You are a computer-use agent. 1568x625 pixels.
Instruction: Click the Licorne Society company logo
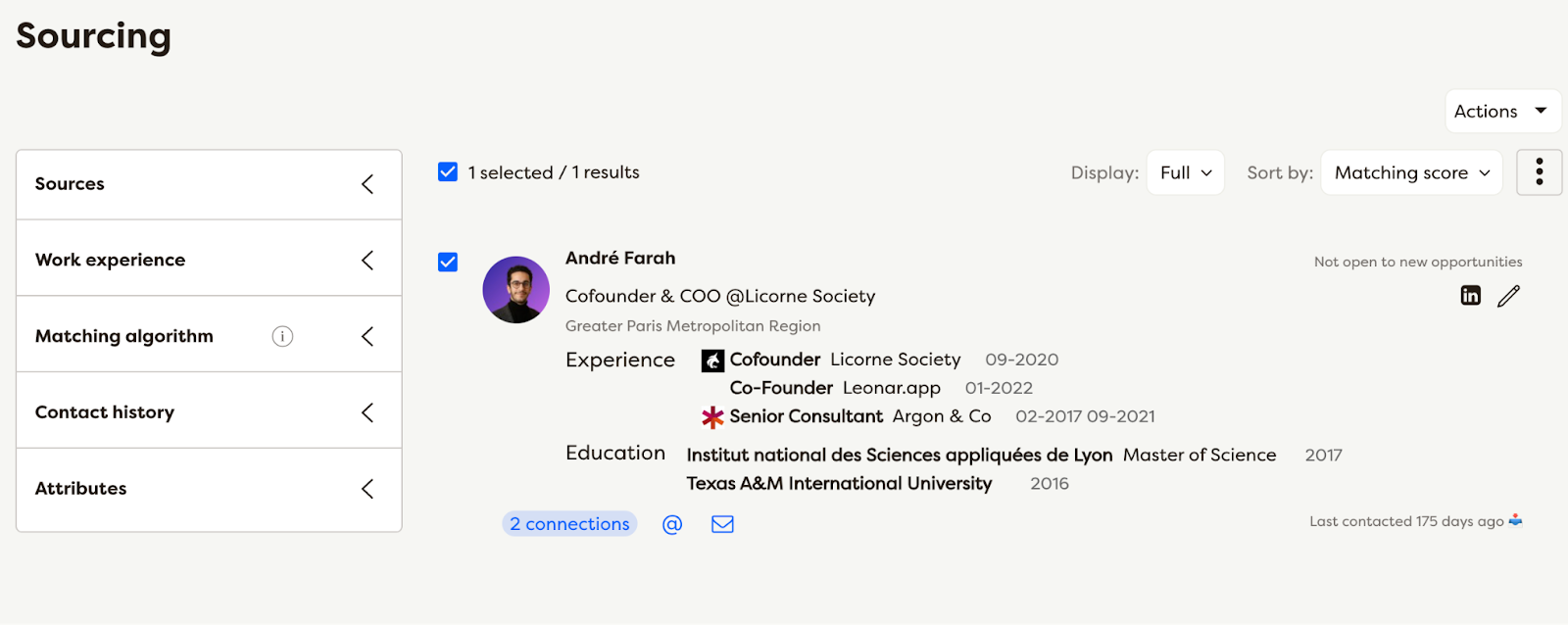point(712,359)
